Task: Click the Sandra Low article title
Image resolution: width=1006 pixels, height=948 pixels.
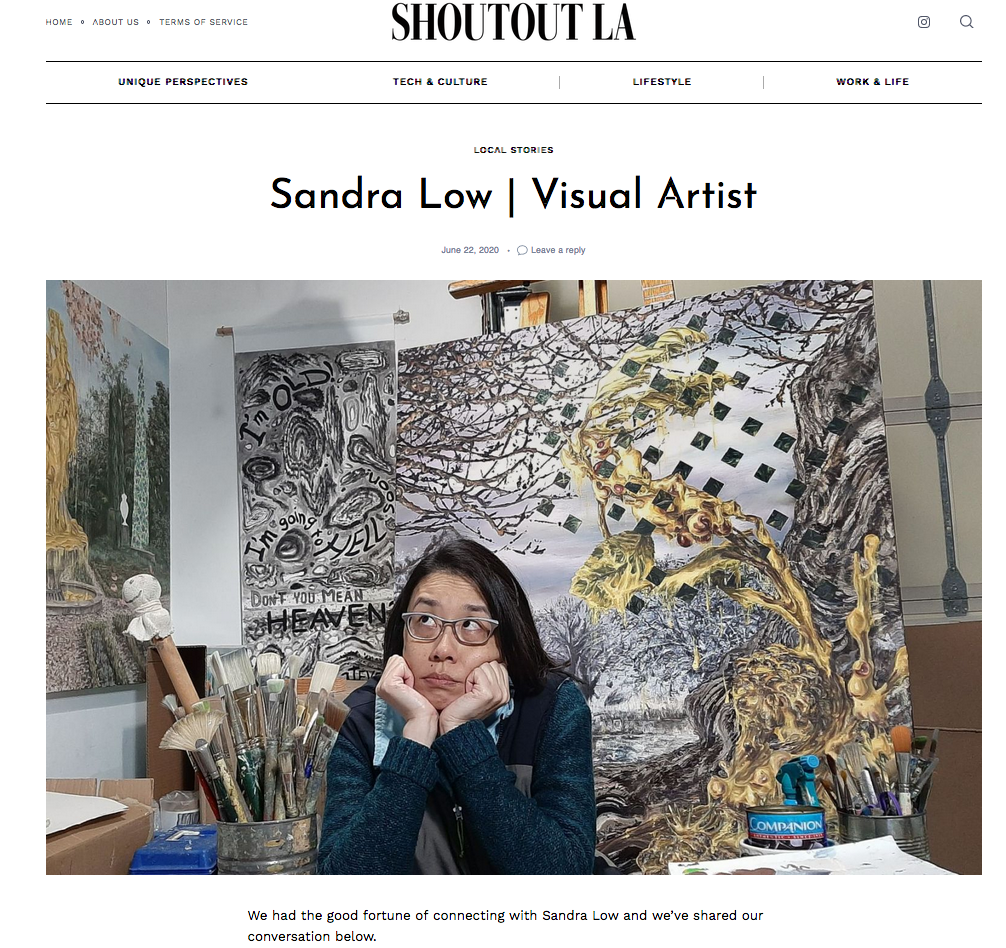Action: [513, 194]
